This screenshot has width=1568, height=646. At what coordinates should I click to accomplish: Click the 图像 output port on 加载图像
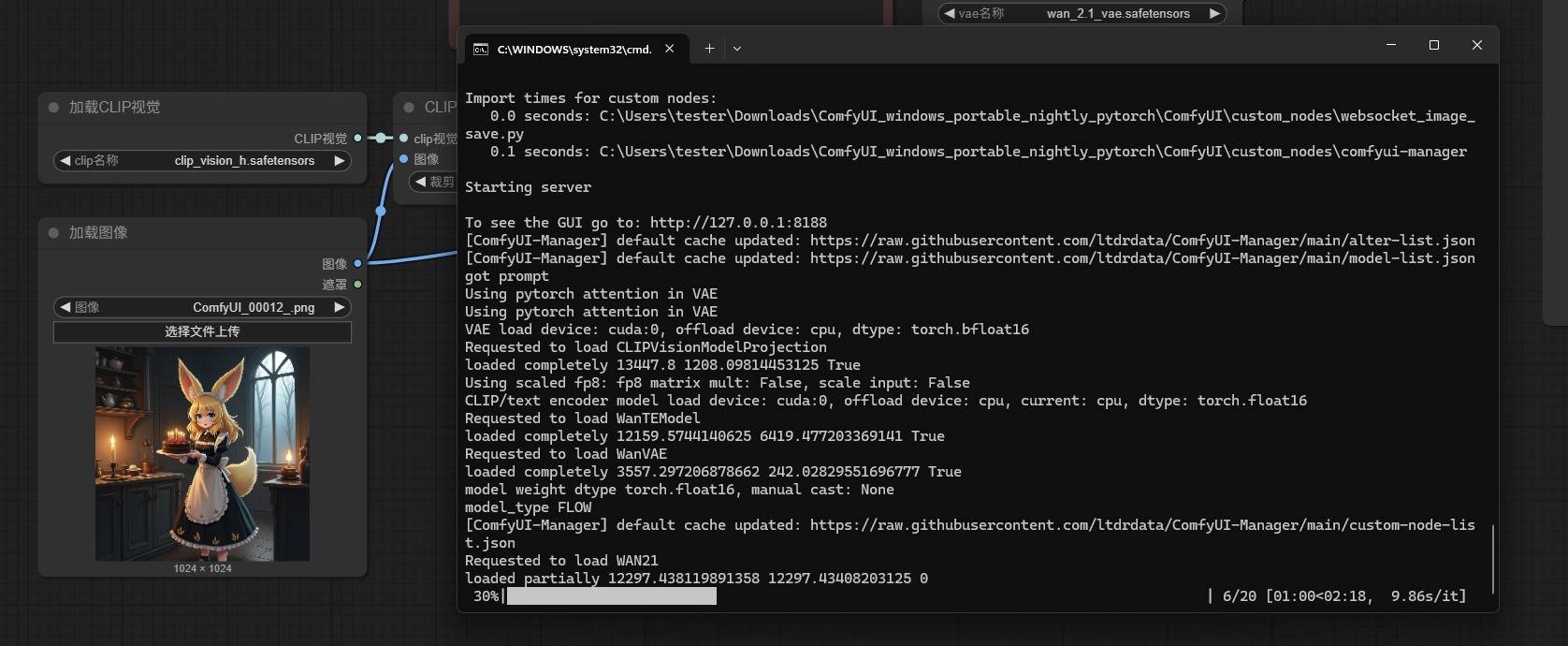(357, 264)
